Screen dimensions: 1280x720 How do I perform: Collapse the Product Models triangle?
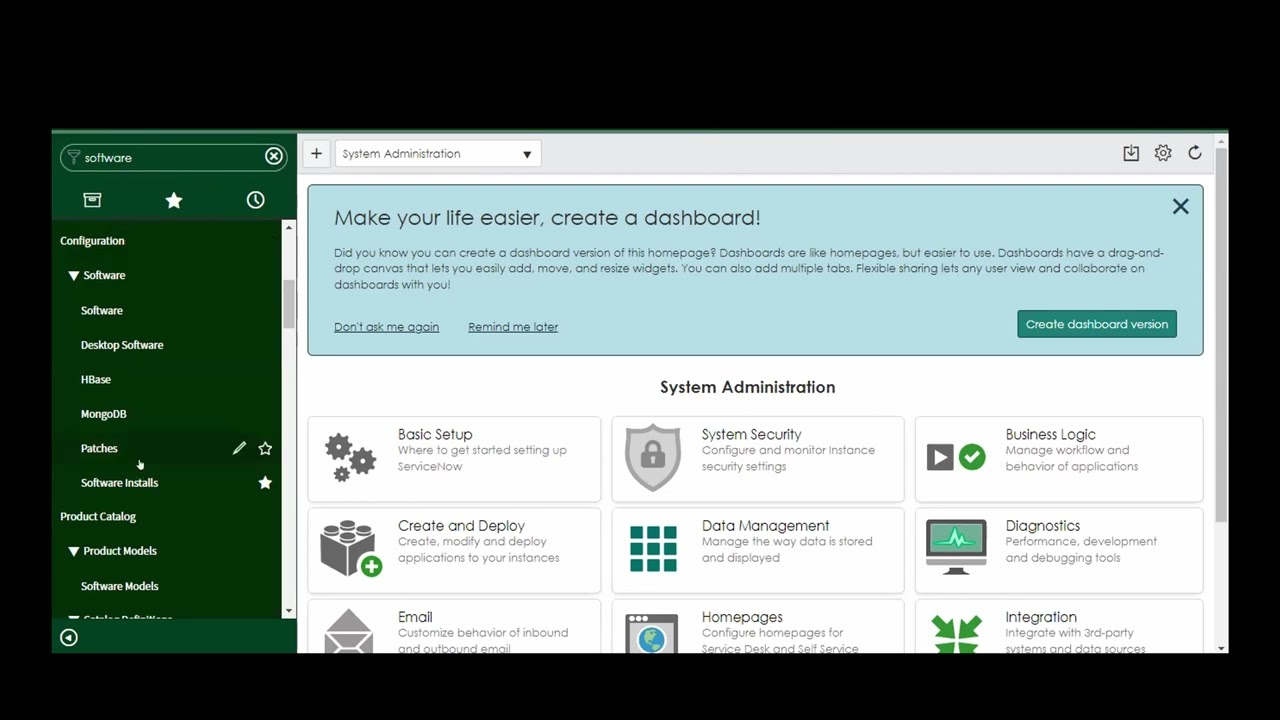tap(73, 551)
